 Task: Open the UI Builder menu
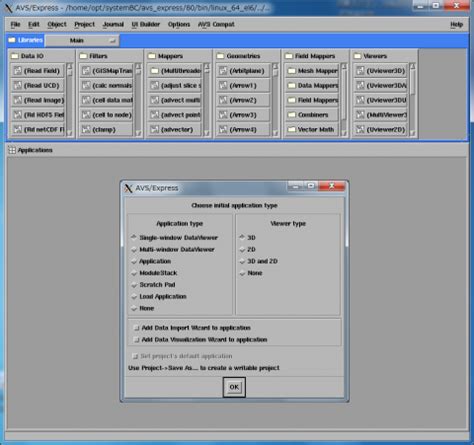tap(146, 24)
